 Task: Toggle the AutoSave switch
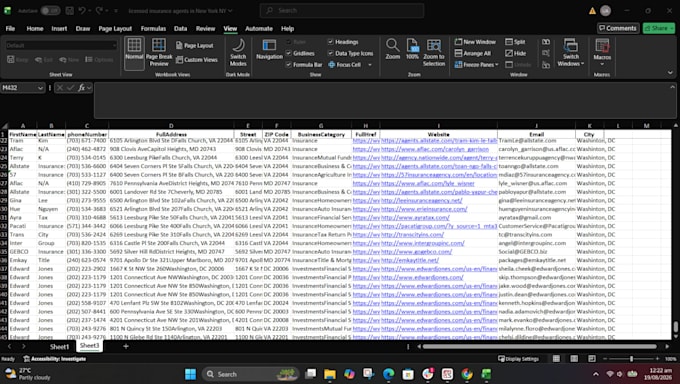50,10
